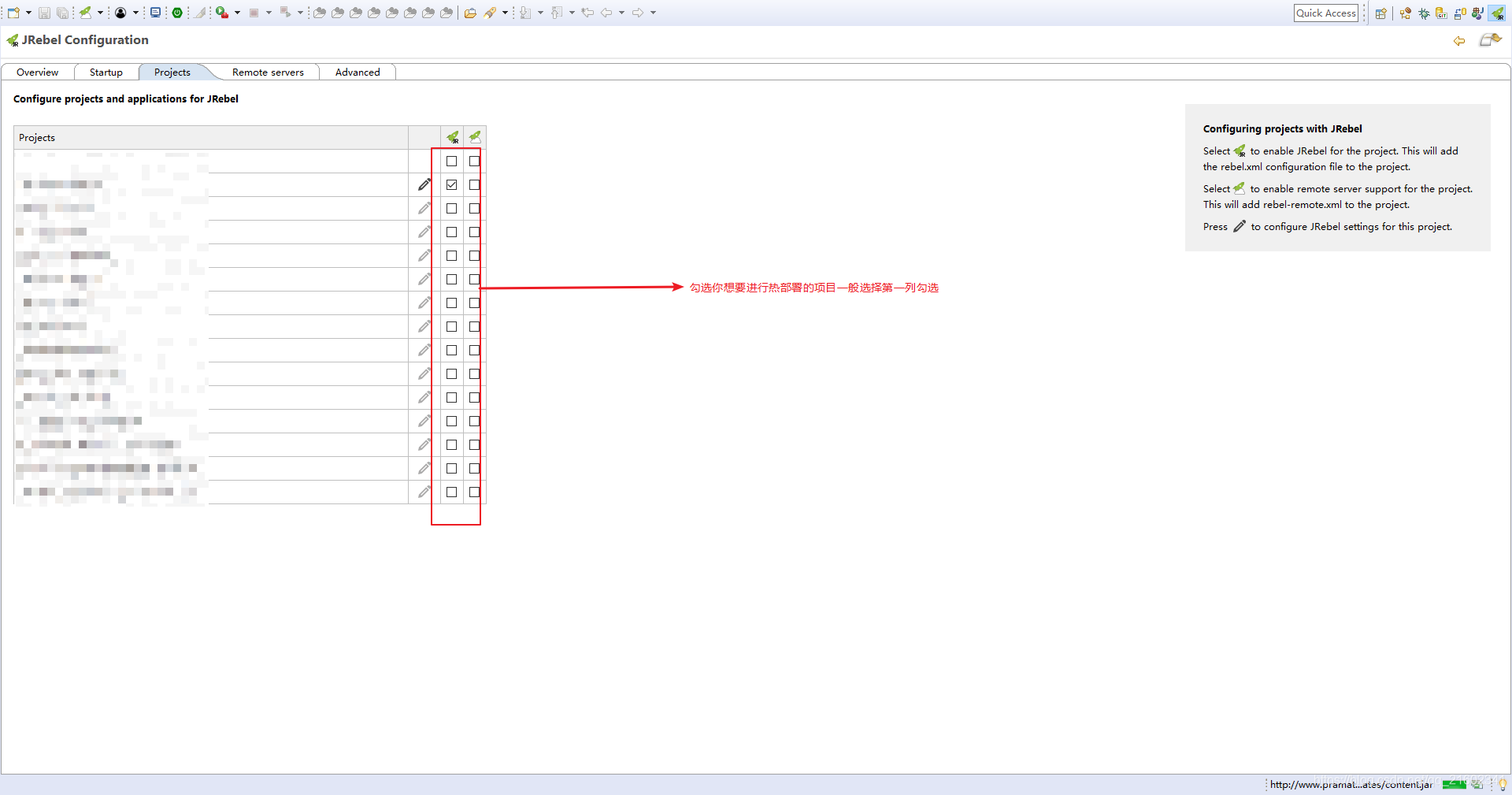Enable remote server checkbox beside the ticked checkbox
This screenshot has height=795, width=1512.
(x=474, y=184)
